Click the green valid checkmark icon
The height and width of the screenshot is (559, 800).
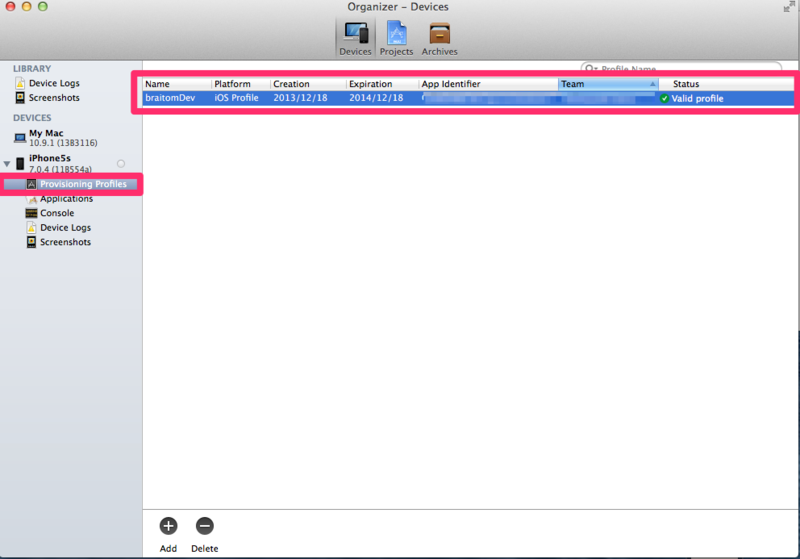pyautogui.click(x=664, y=98)
